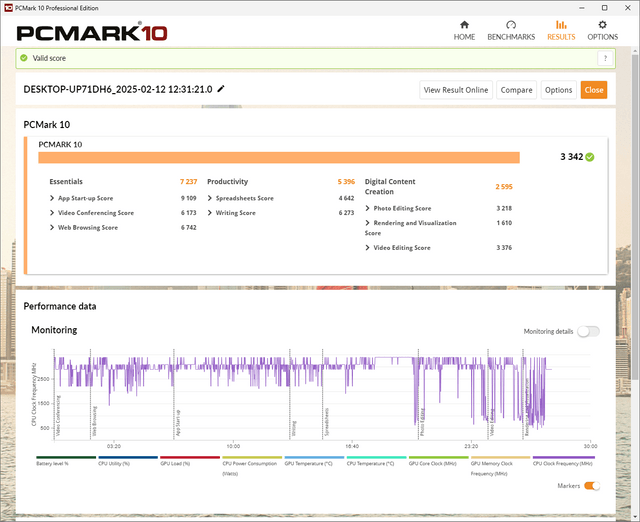Viewport: 640px width, 522px height.
Task: Minimize the PCMark 10 window
Action: pos(582,8)
